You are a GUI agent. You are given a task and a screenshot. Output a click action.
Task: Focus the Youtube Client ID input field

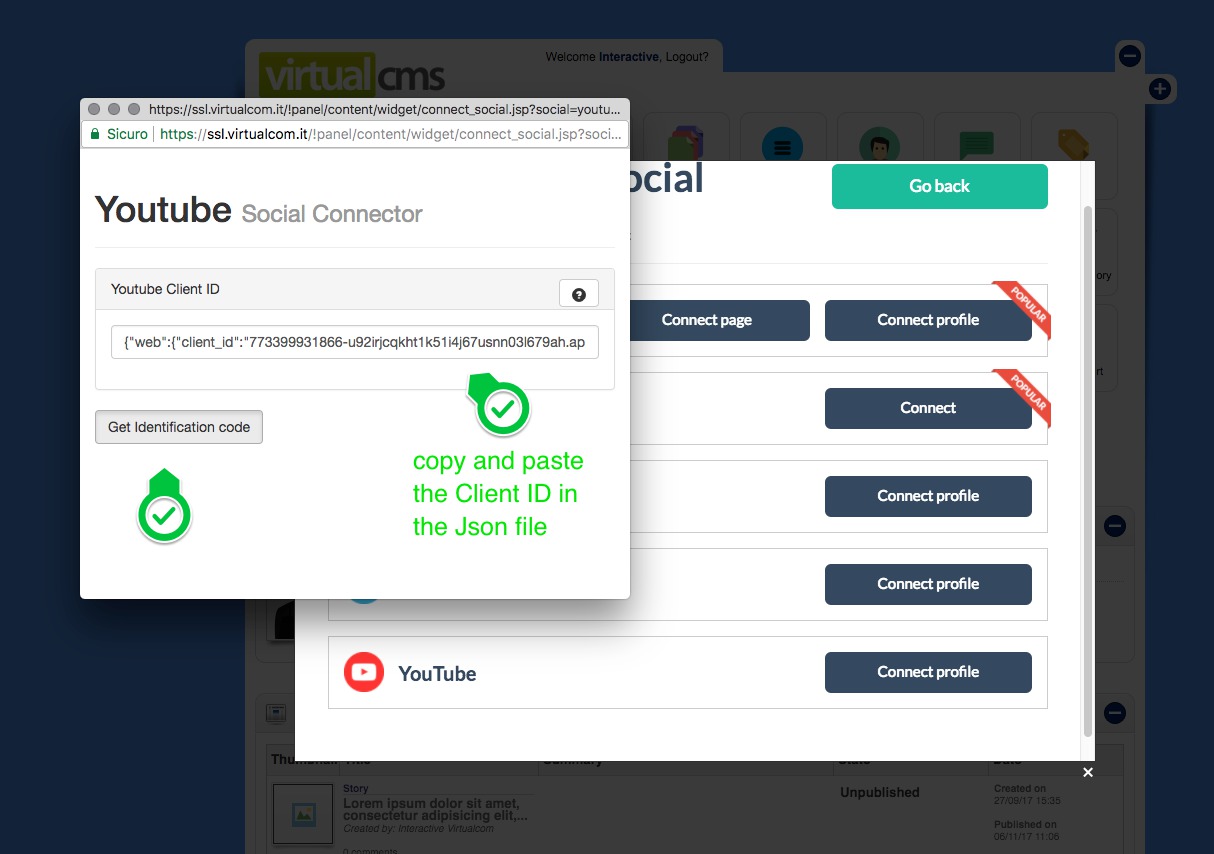pos(354,343)
